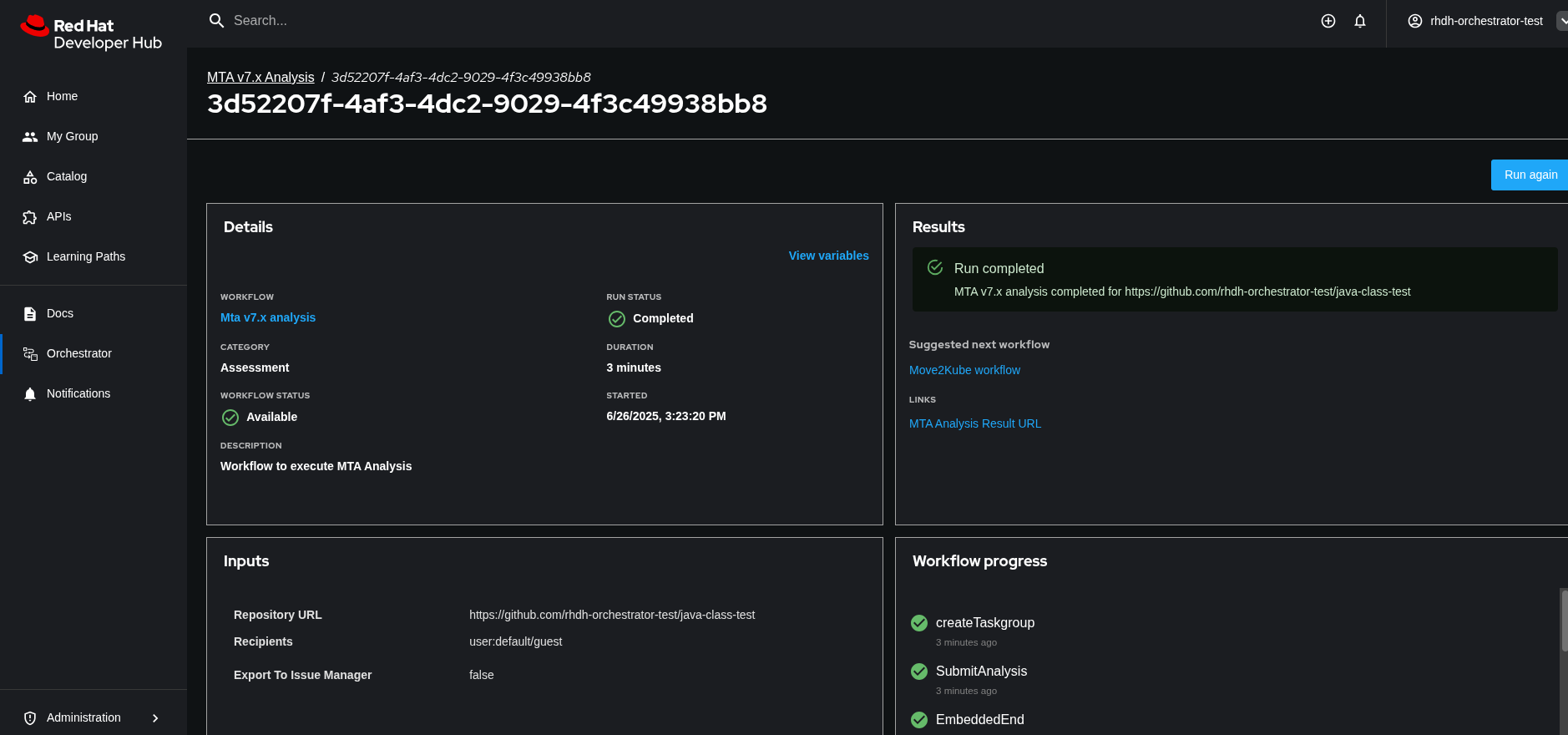Click the APIs puzzle icon in sidebar
This screenshot has width=1568, height=735.
tap(30, 217)
